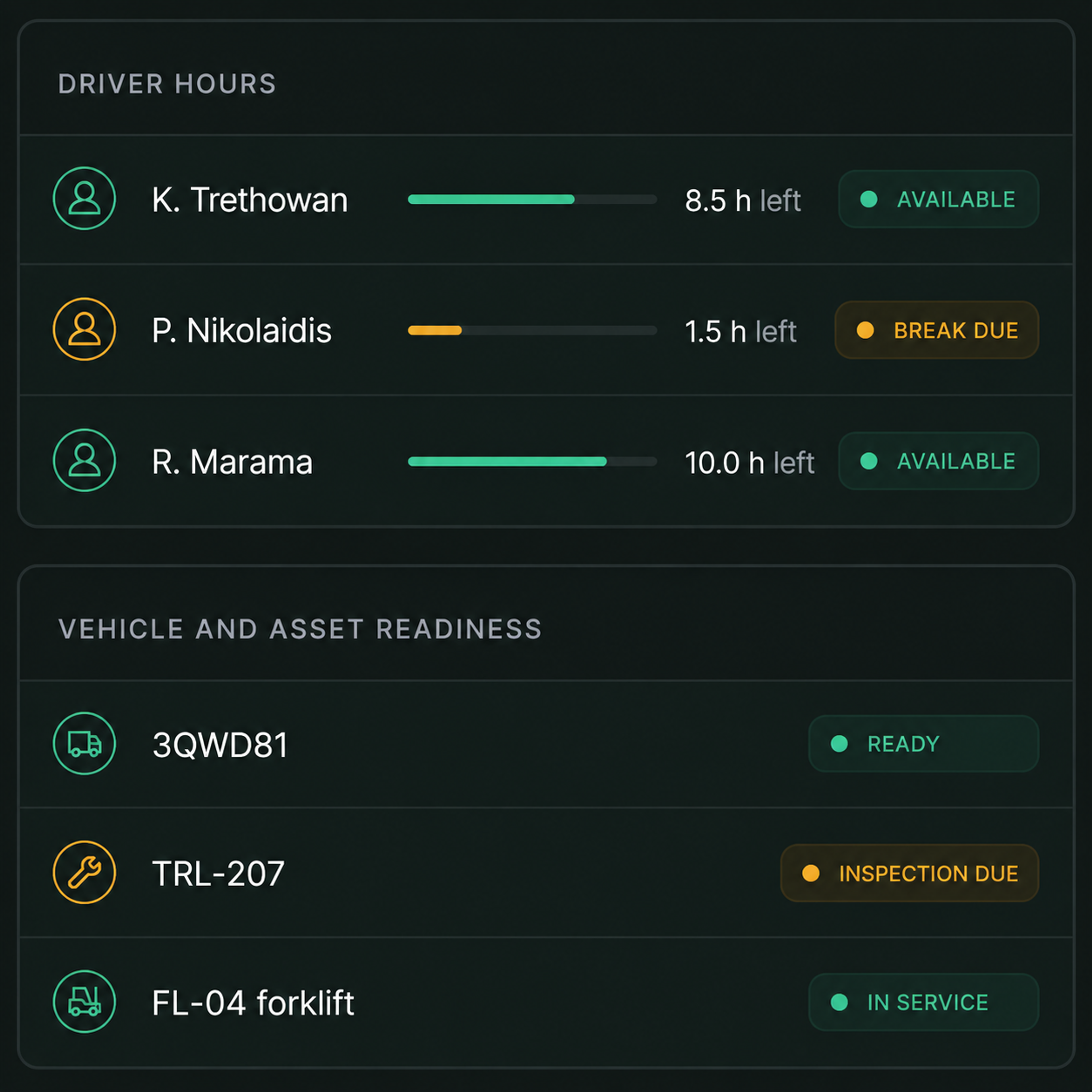1092x1092 pixels.
Task: Select the name R. Marama
Action: click(232, 462)
